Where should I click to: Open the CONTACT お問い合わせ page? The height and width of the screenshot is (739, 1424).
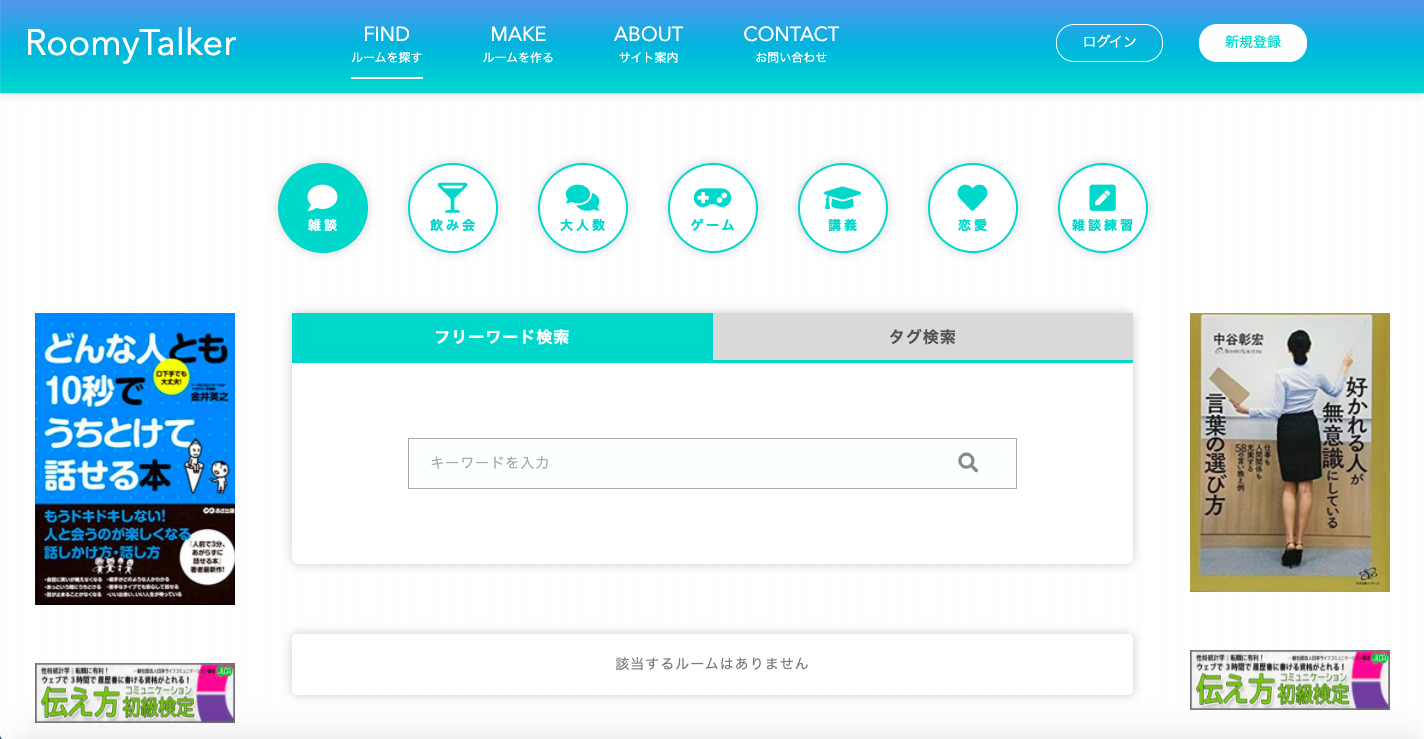coord(791,45)
